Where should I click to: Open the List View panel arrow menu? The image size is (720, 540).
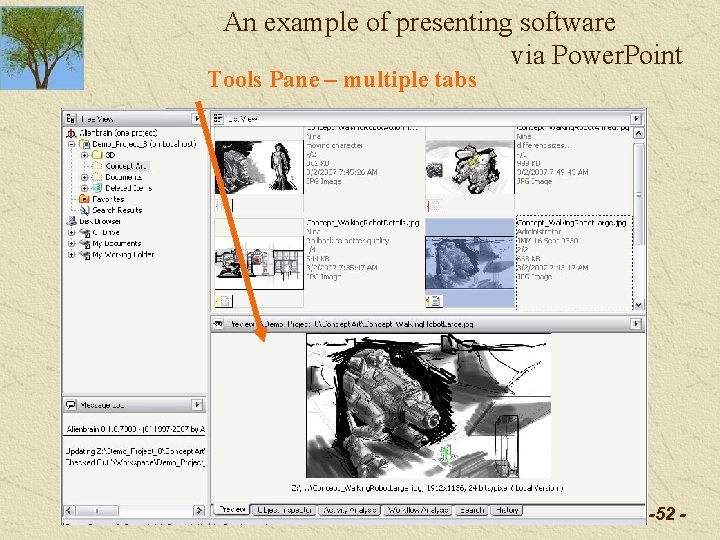(x=636, y=119)
